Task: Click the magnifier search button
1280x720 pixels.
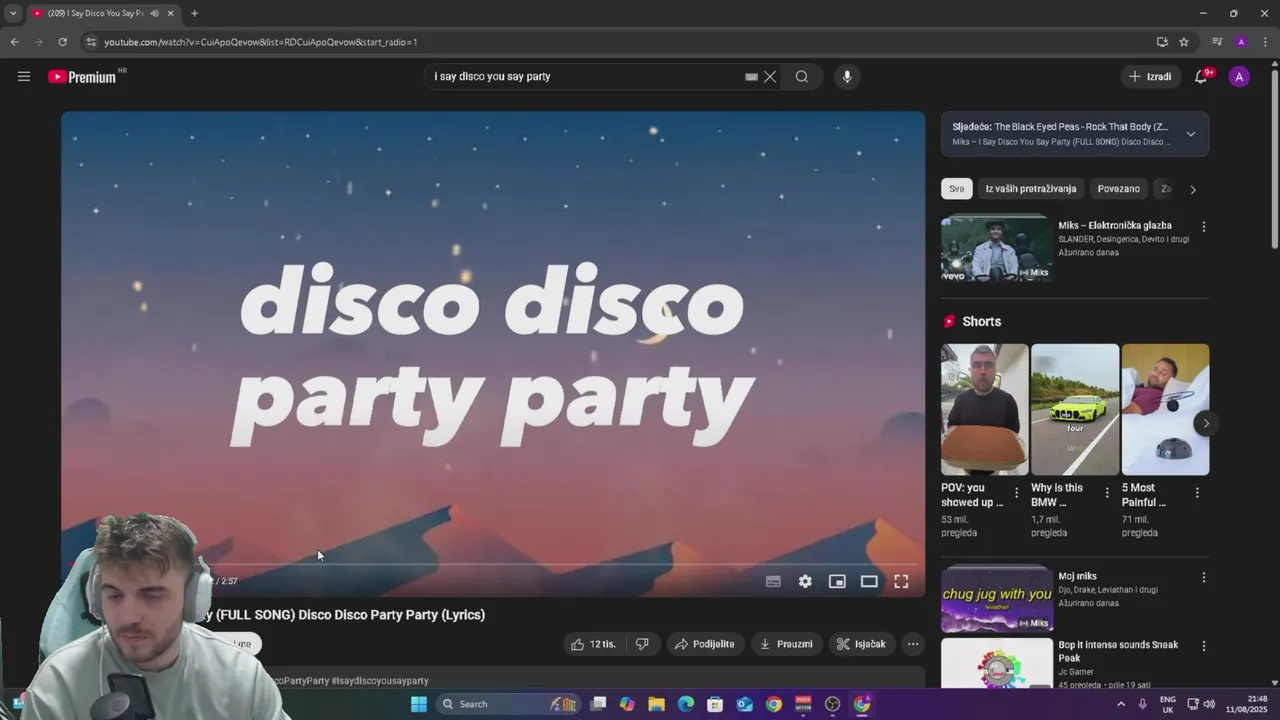Action: [802, 77]
